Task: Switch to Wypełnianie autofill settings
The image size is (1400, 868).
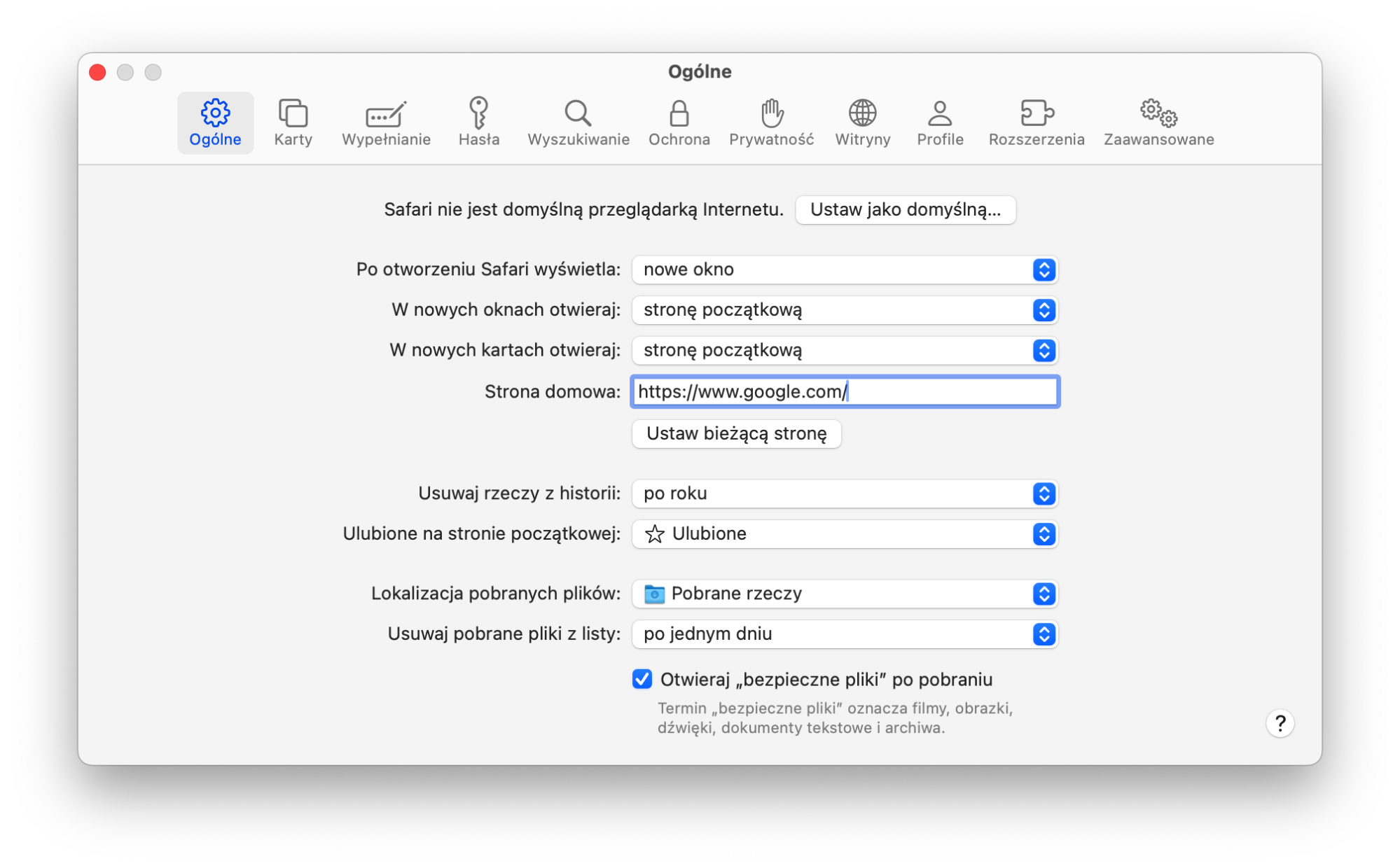Action: coord(386,122)
